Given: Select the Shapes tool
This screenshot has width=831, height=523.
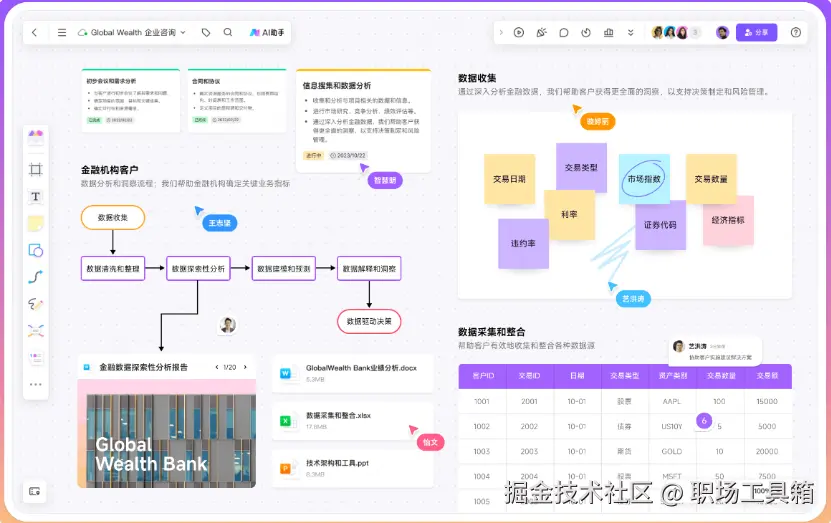Looking at the screenshot, I should [x=36, y=250].
